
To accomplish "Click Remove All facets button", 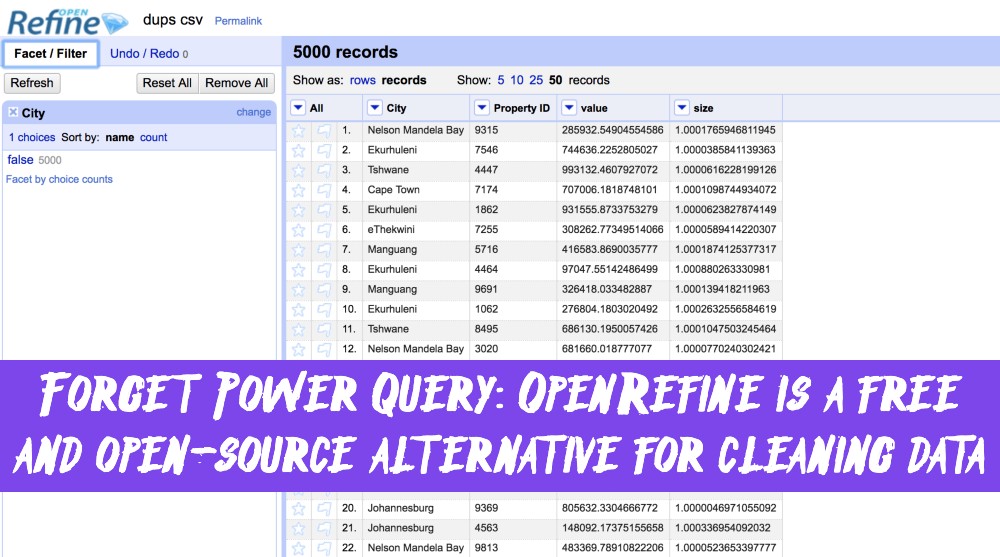I will coord(237,83).
